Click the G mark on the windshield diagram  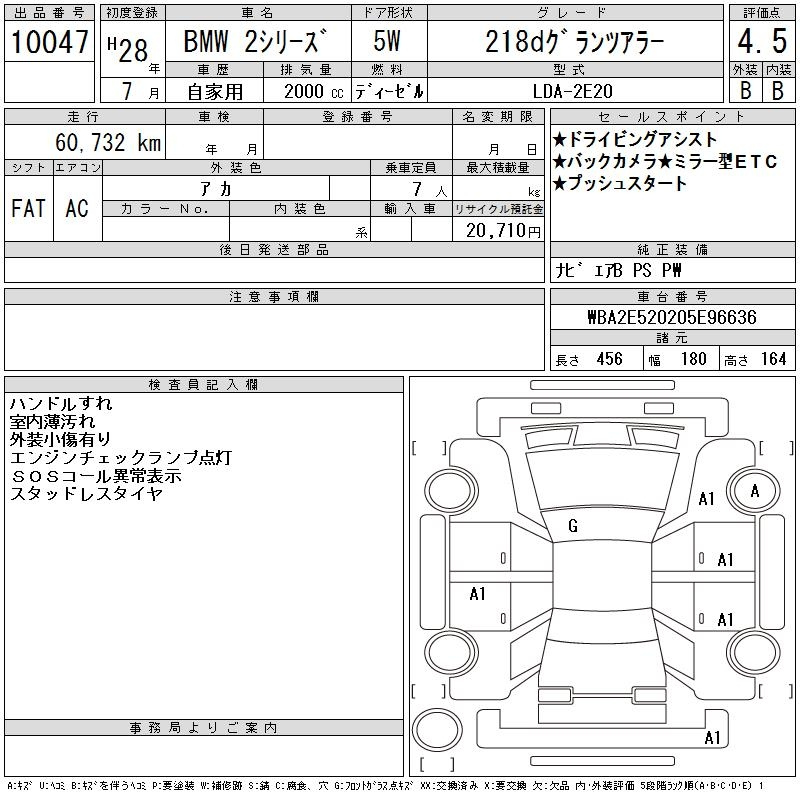coord(573,526)
